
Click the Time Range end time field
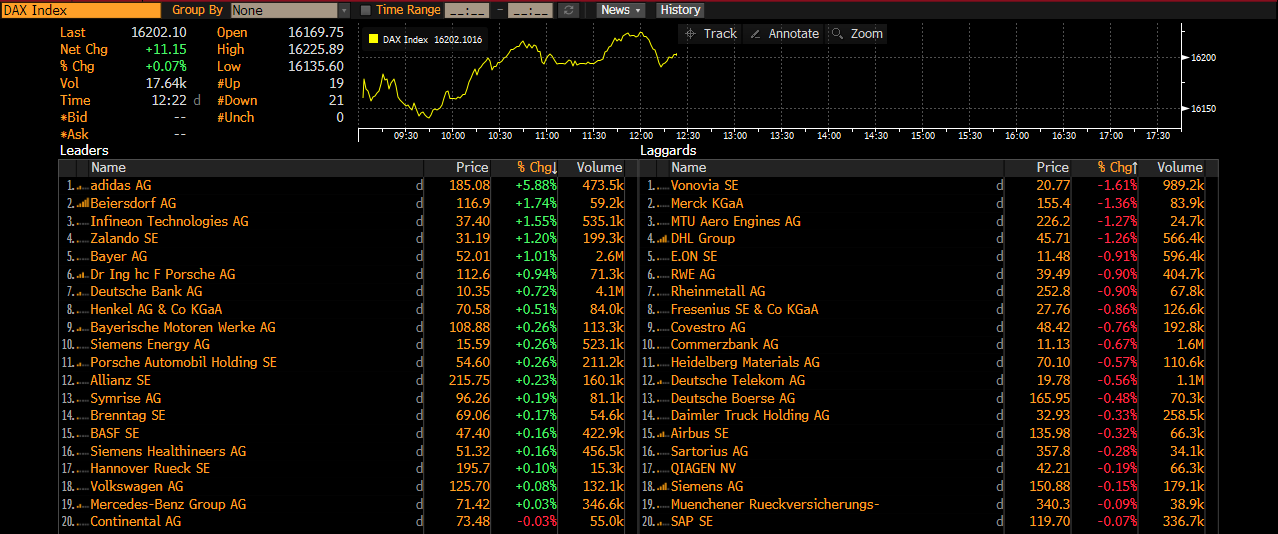click(x=530, y=9)
